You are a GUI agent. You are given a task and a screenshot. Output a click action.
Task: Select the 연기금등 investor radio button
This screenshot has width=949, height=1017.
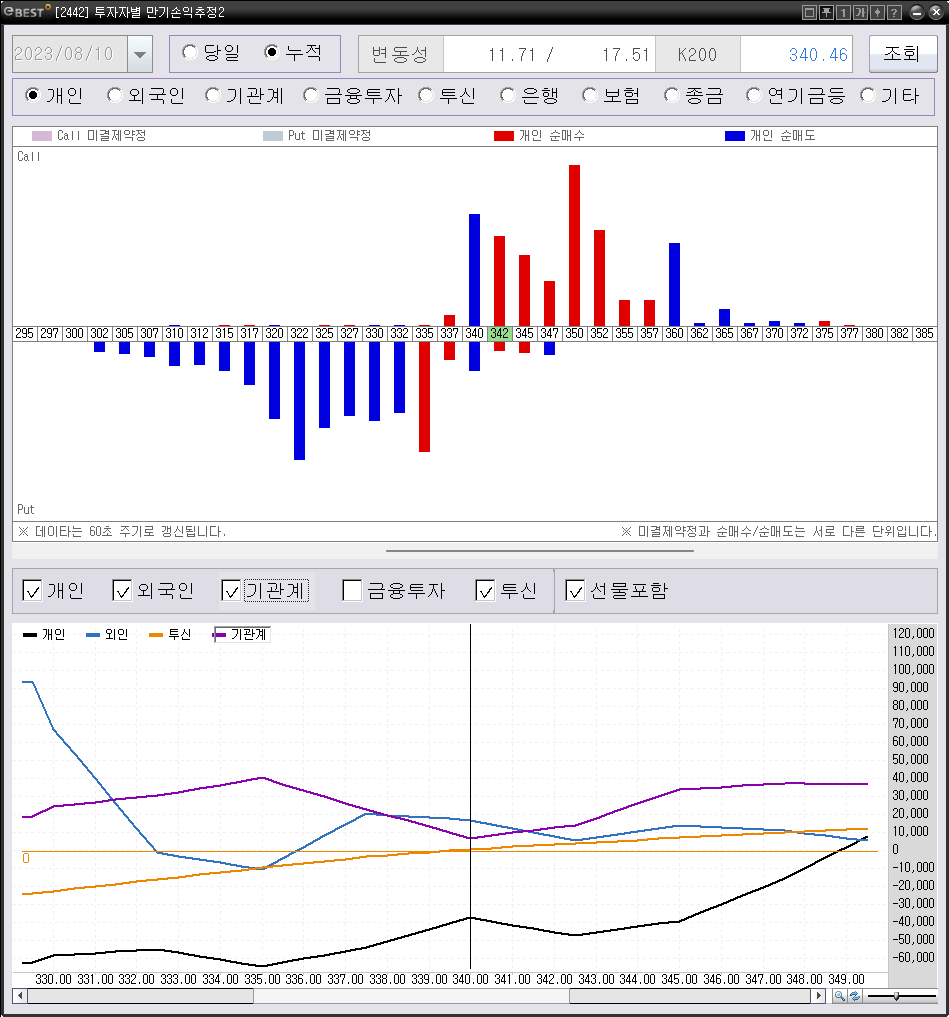[x=753, y=95]
